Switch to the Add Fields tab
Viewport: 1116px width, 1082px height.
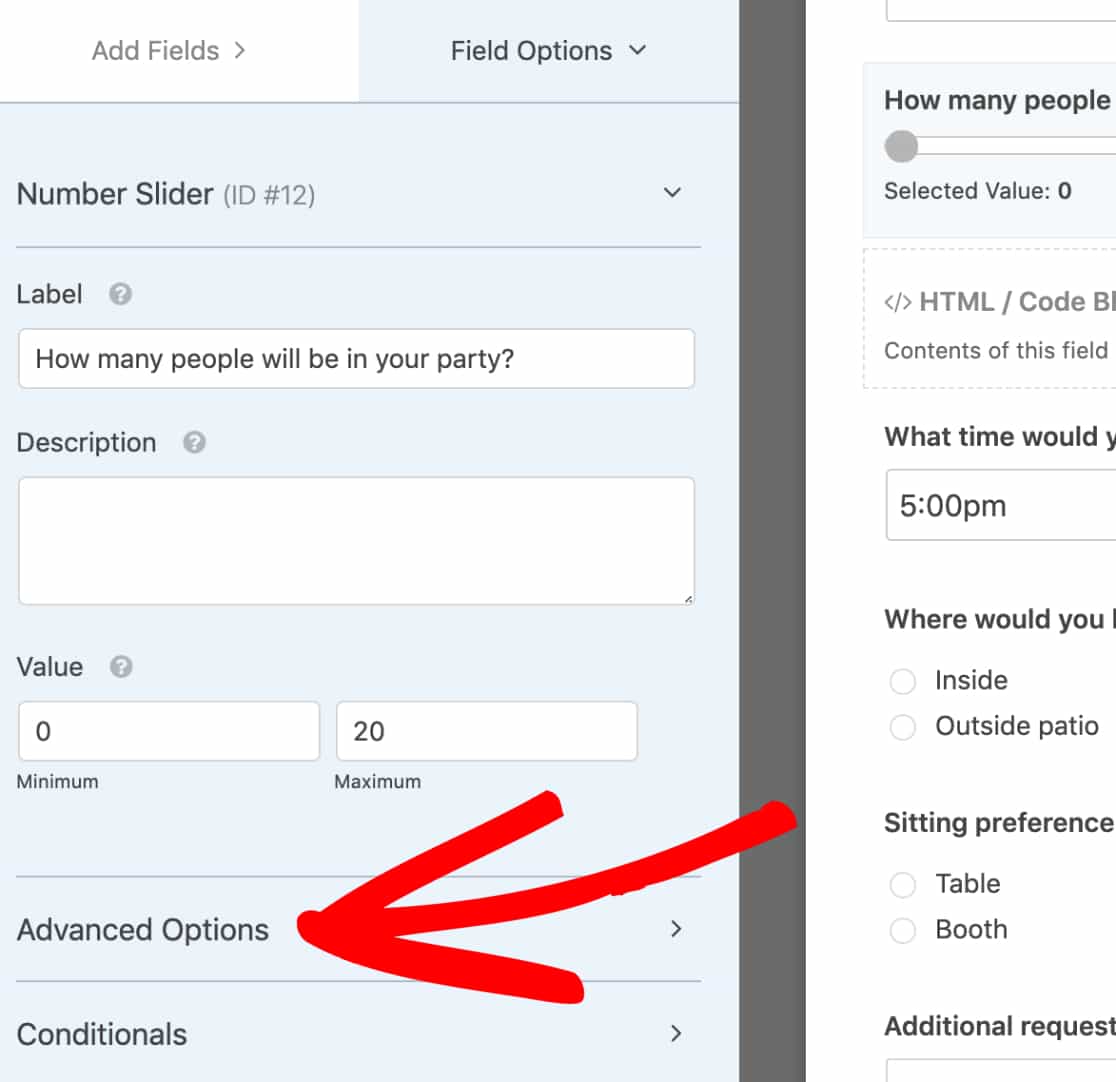point(167,50)
